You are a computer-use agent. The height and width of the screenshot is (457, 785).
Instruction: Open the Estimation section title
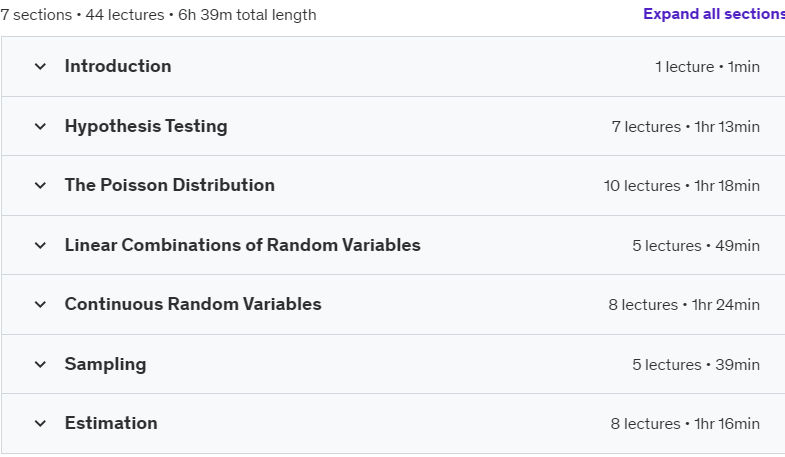point(111,423)
